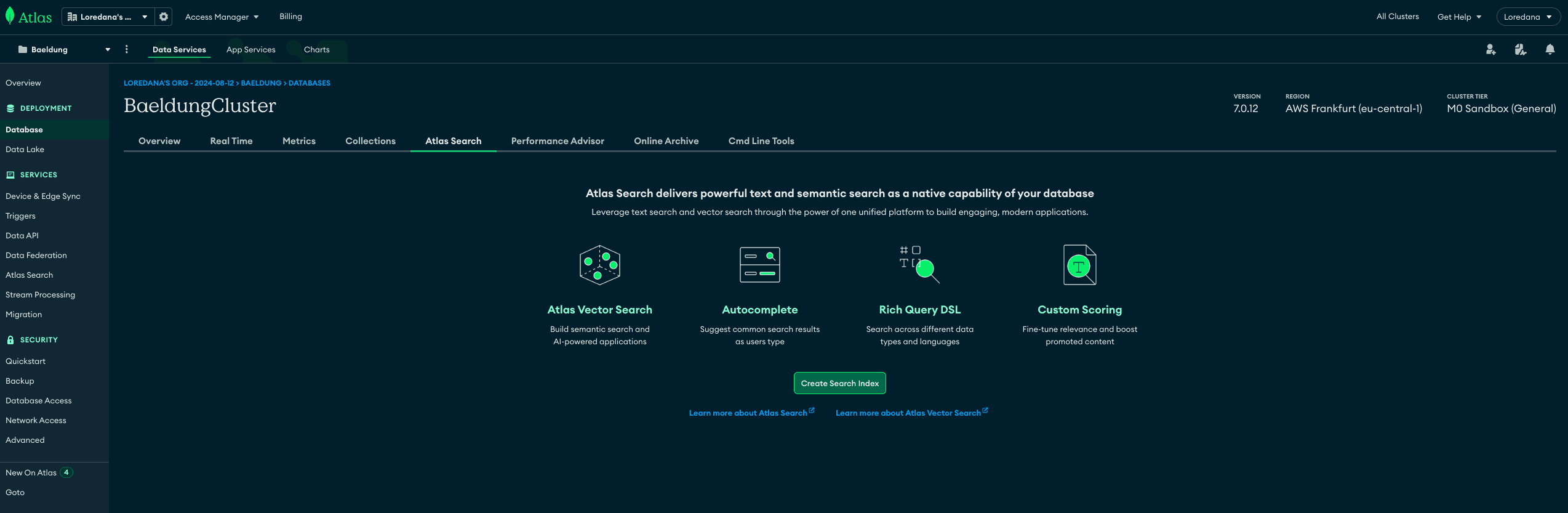Screen dimensions: 1568x513
Task: Click Autocomplete heading text
Action: pyautogui.click(x=760, y=310)
